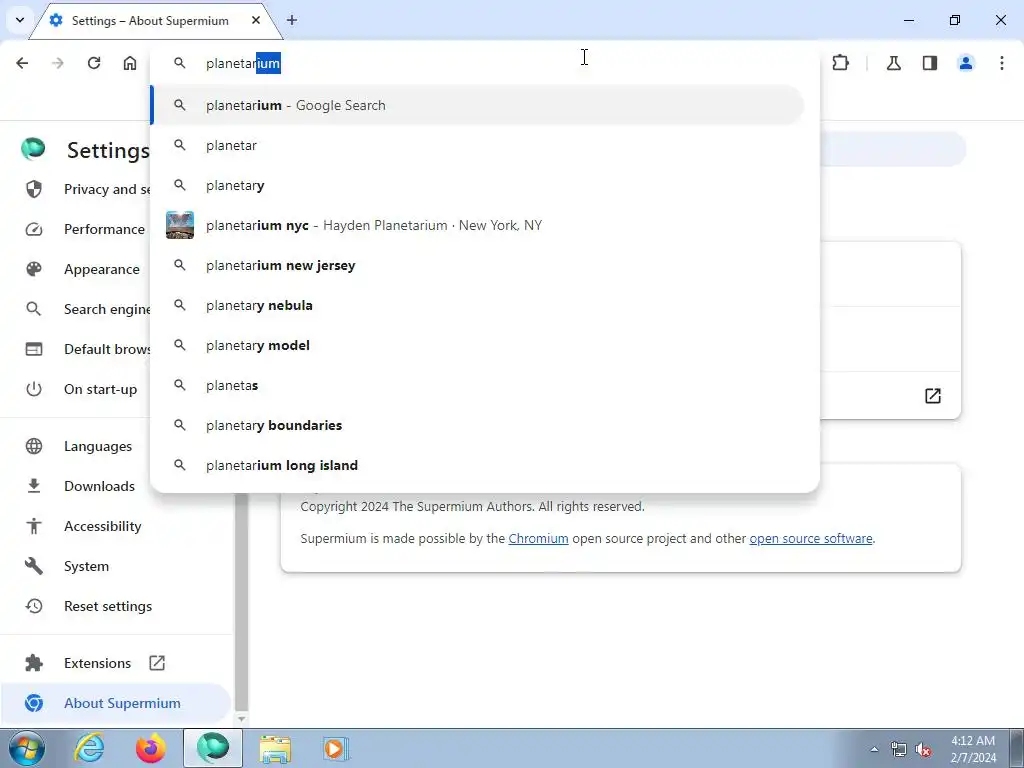Show hidden tray icons arrow
Image resolution: width=1024 pixels, height=768 pixels.
(x=874, y=749)
